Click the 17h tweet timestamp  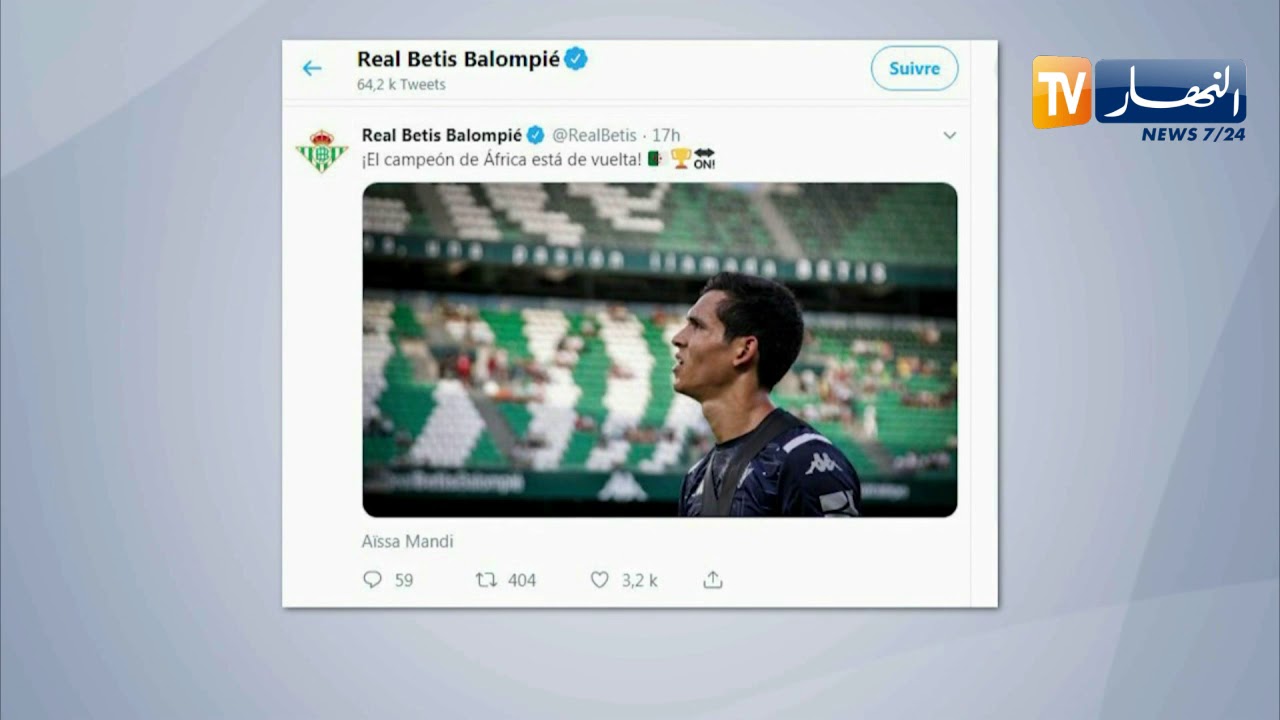pyautogui.click(x=666, y=135)
